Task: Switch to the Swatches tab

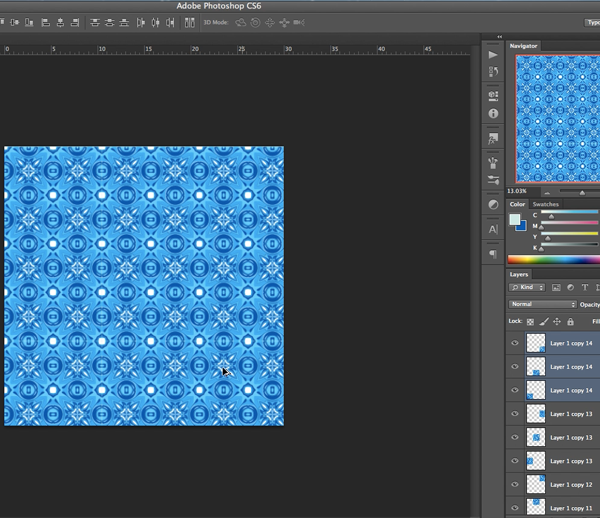Action: [546, 204]
